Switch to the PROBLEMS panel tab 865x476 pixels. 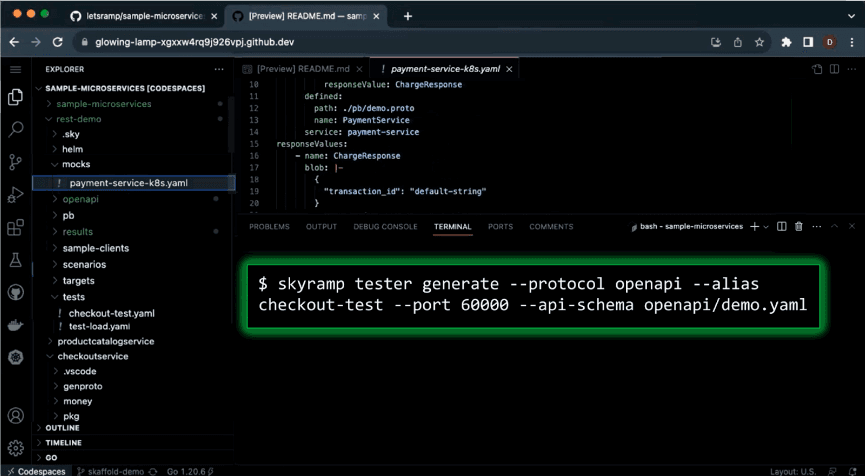[x=269, y=227]
